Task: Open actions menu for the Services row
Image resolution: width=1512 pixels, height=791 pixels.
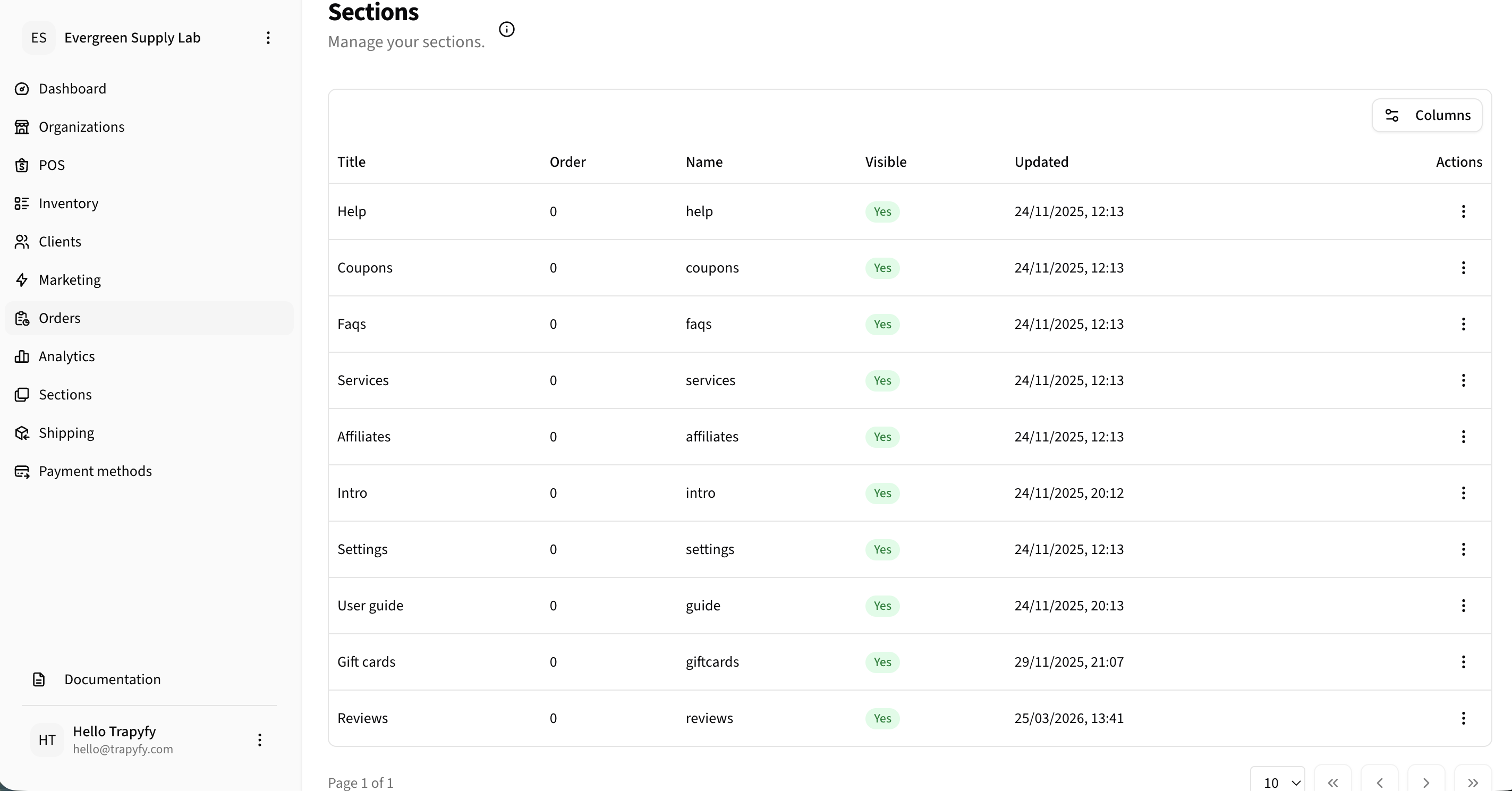Action: [x=1463, y=380]
